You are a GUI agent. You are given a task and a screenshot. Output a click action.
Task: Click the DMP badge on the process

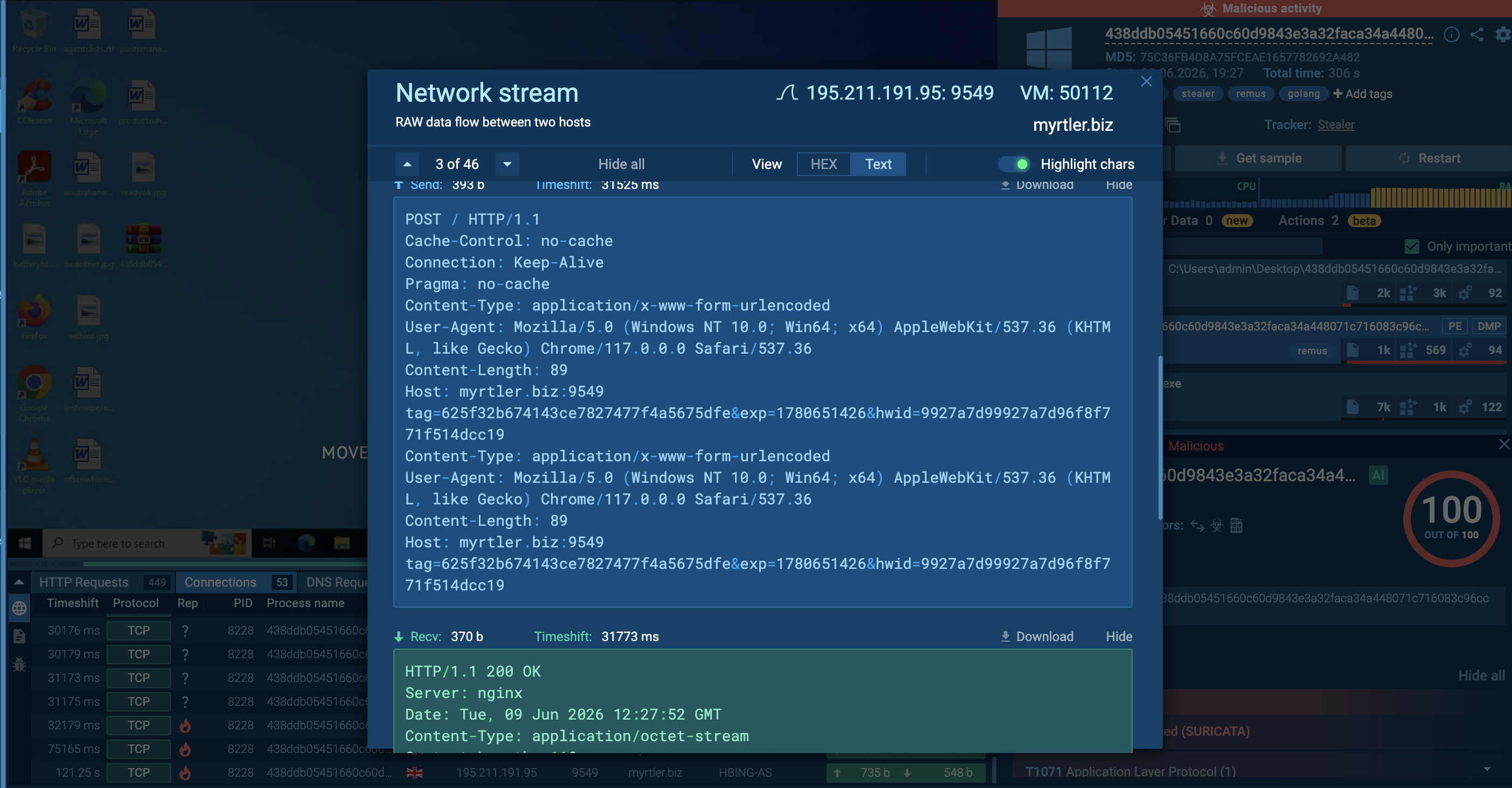(1488, 327)
